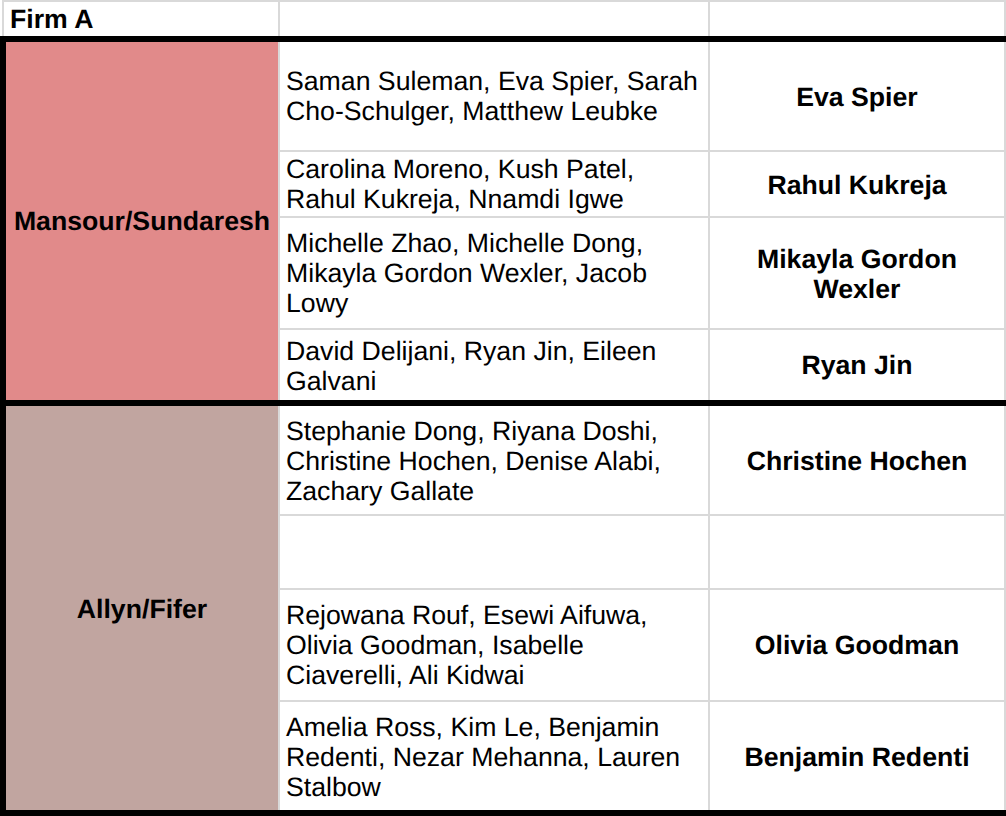Select the Benjamin Redenti bold cell

pyautogui.click(x=857, y=756)
